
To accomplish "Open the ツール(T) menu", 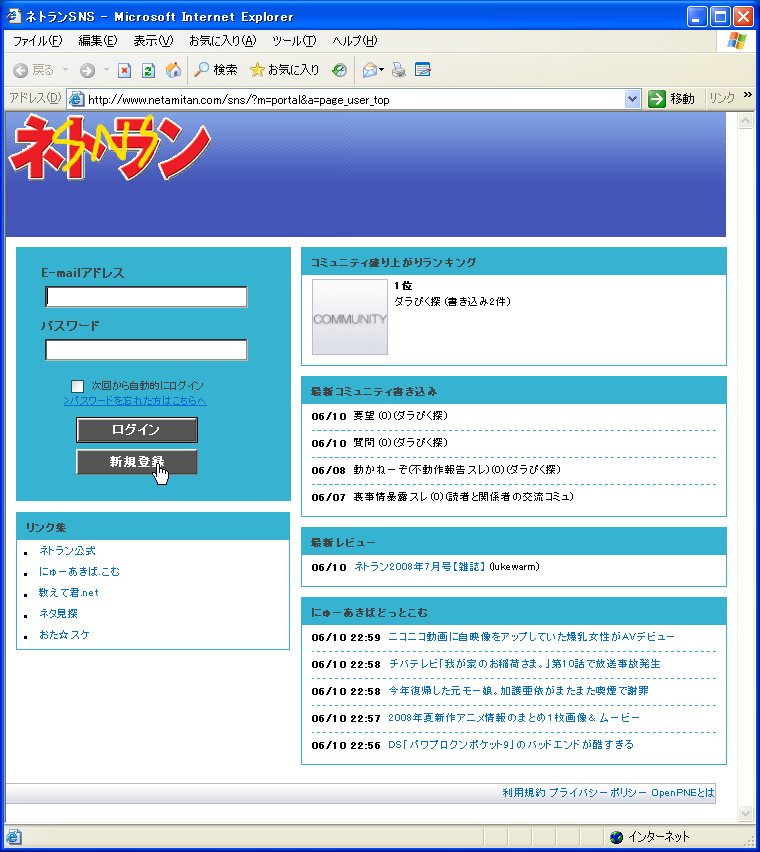I will [x=294, y=41].
